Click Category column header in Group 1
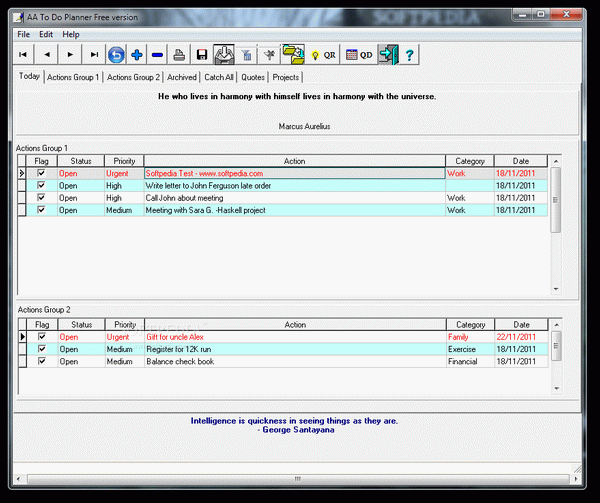 (x=470, y=161)
